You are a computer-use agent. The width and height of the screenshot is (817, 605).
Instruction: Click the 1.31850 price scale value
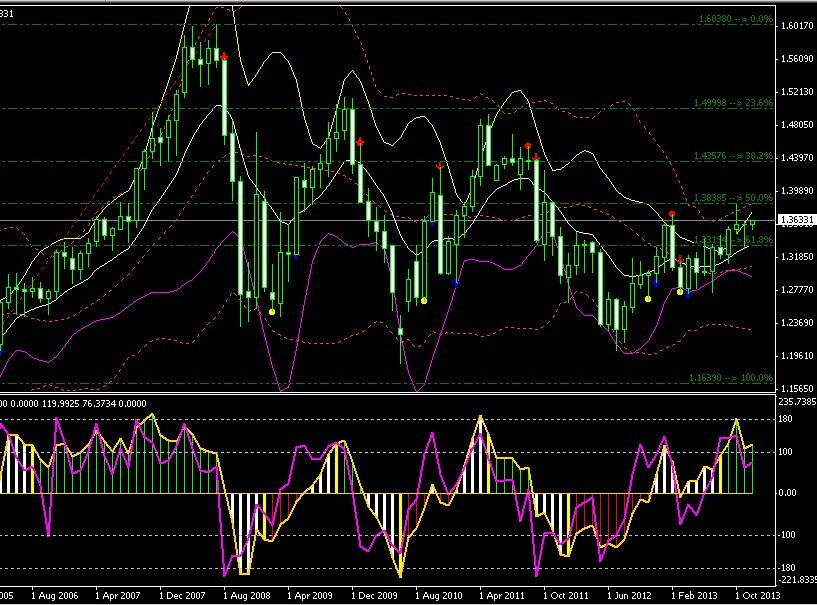pos(797,256)
